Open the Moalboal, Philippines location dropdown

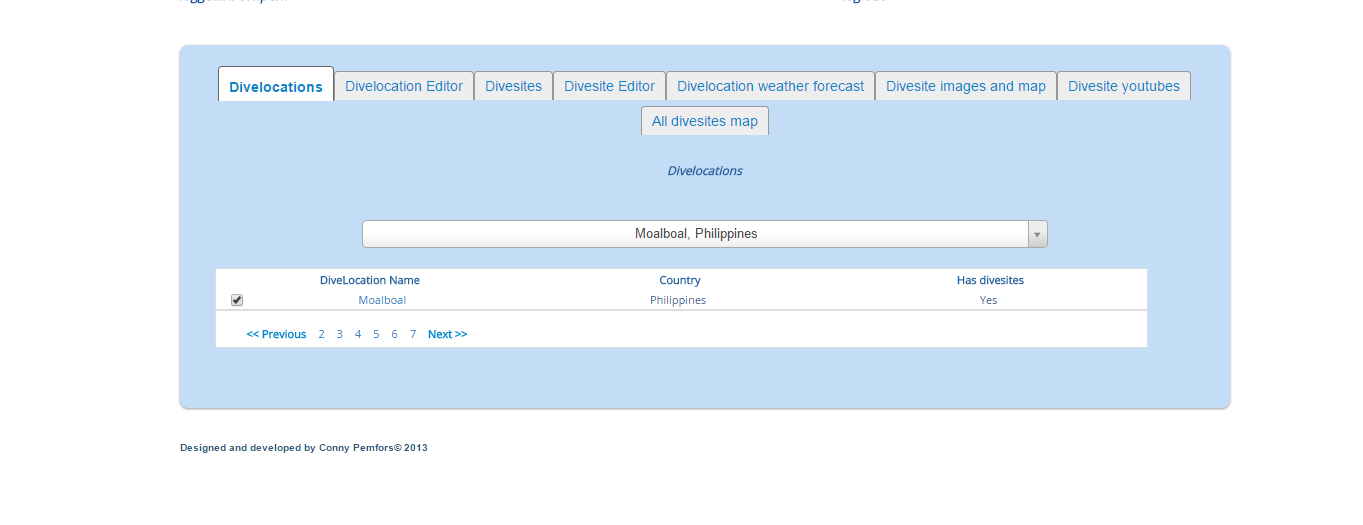(704, 234)
